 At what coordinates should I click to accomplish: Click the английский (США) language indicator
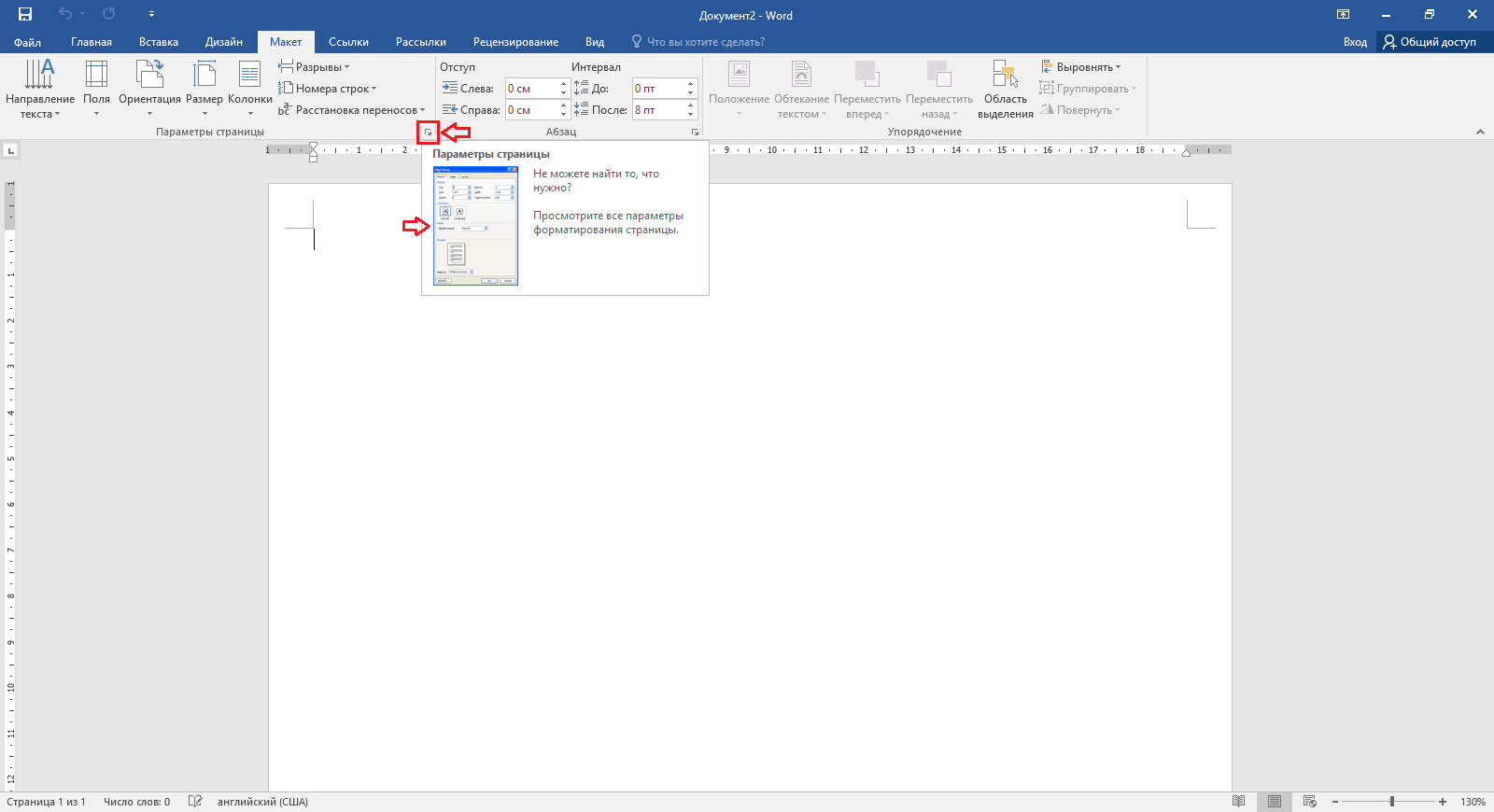tap(262, 802)
